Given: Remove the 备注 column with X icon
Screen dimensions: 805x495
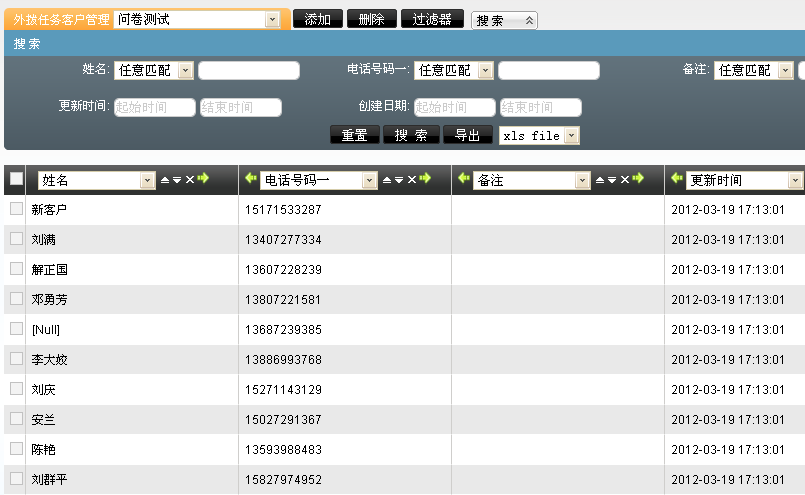Looking at the screenshot, I should [625, 179].
